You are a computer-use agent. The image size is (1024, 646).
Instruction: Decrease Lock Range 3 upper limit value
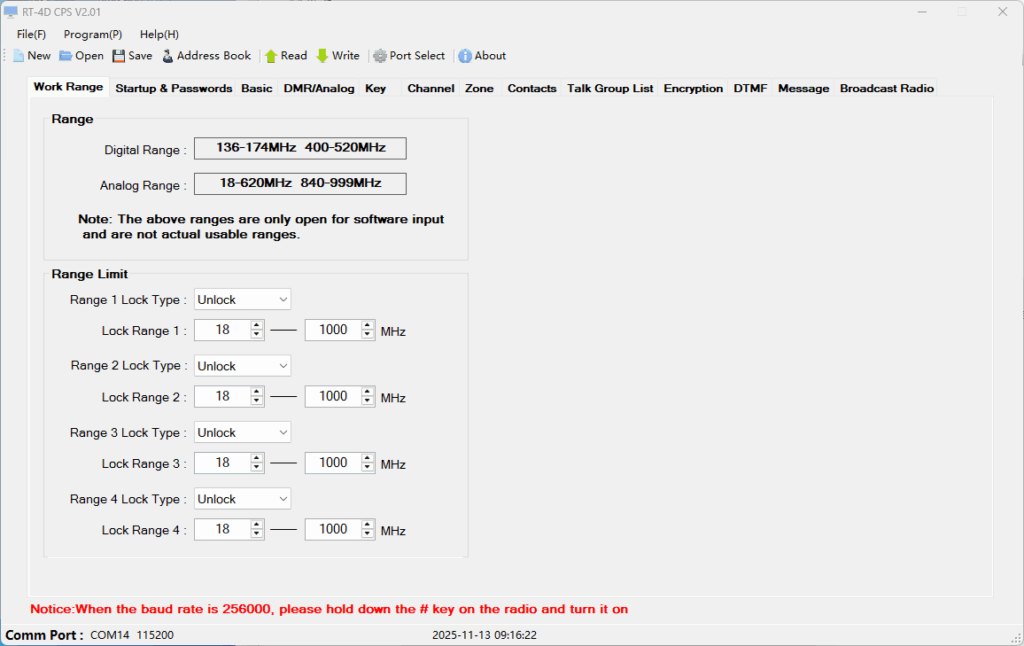click(368, 468)
